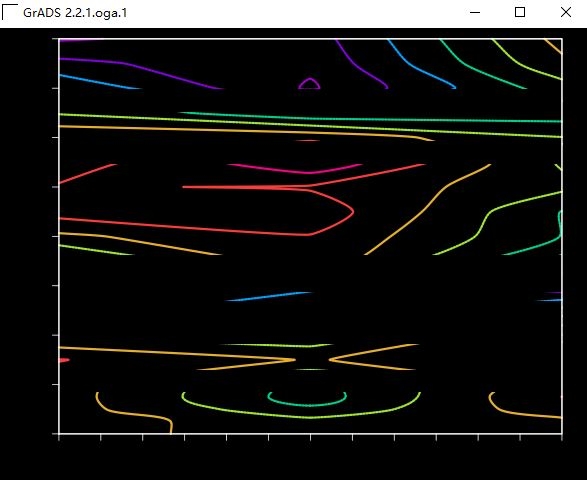Click the short blue contour in lower center
This screenshot has height=480, width=587.
[268, 297]
